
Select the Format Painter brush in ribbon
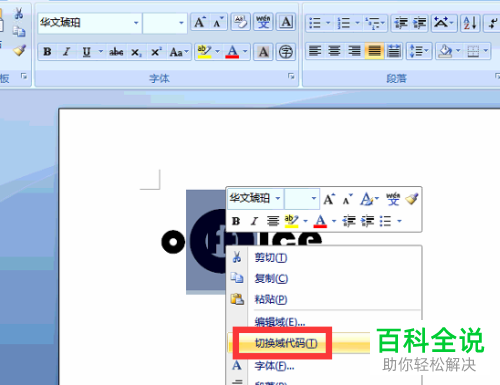pos(20,50)
